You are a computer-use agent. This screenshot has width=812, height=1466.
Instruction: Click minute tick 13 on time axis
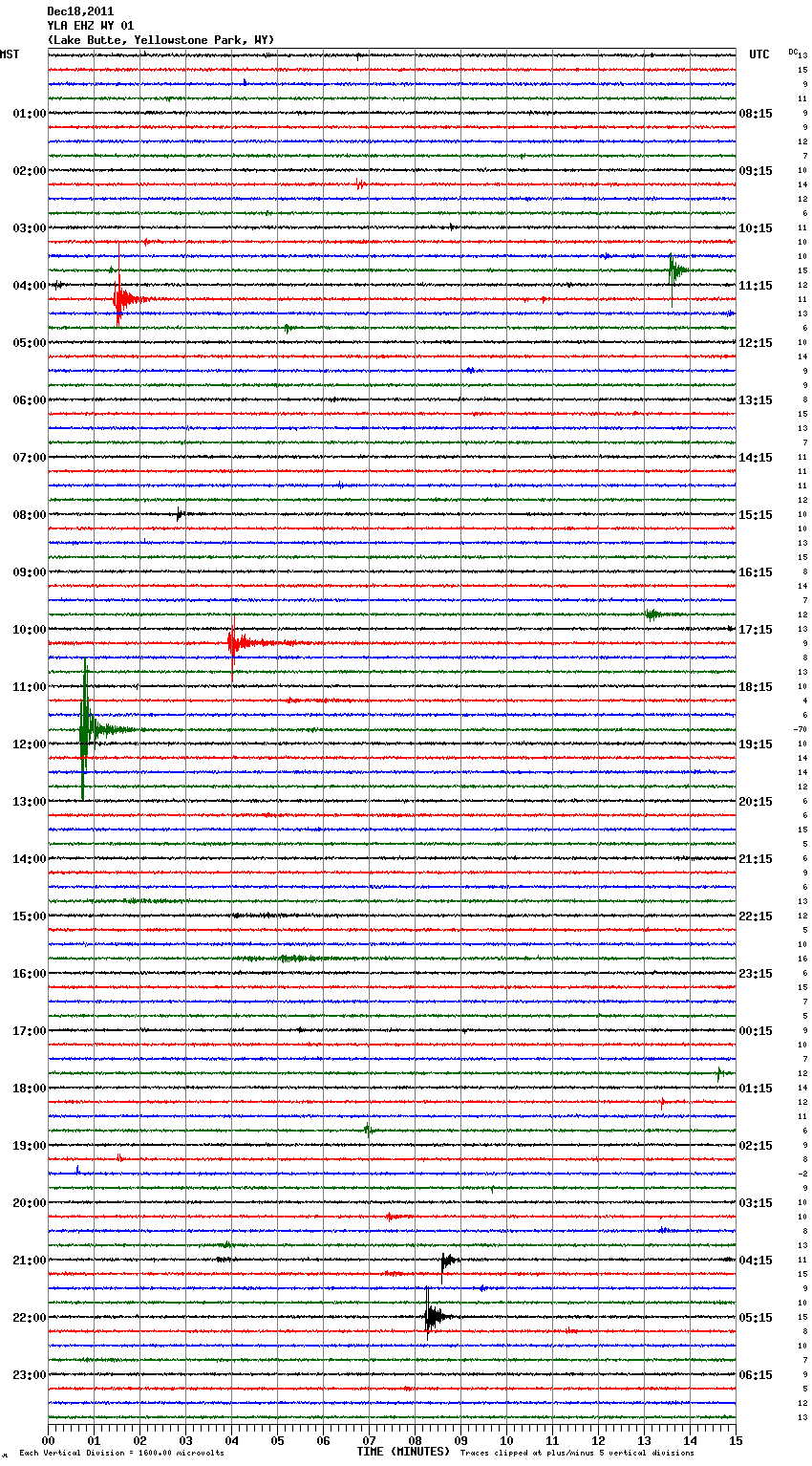click(644, 1440)
